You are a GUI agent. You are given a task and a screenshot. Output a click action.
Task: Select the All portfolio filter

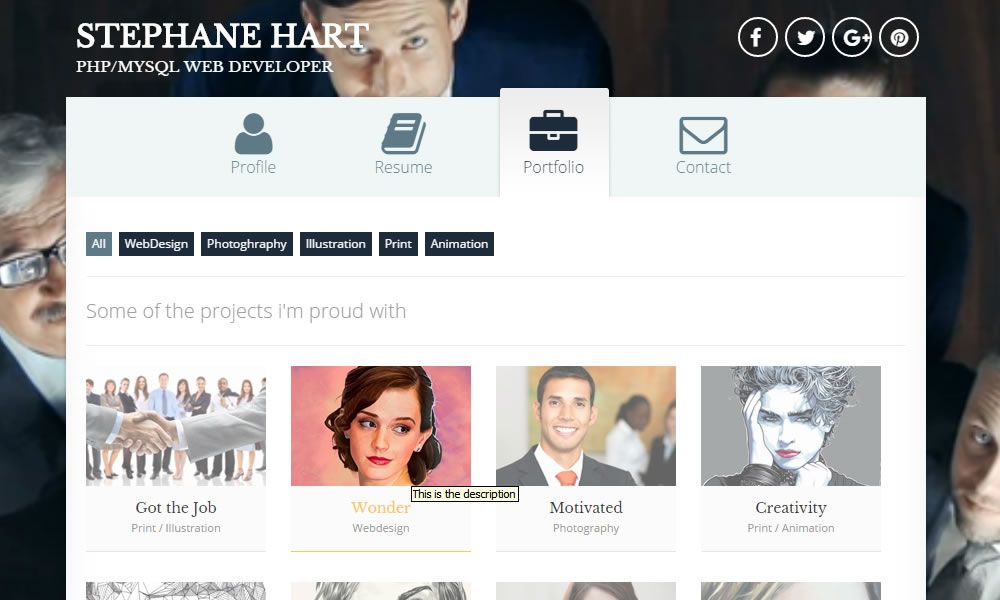(99, 244)
